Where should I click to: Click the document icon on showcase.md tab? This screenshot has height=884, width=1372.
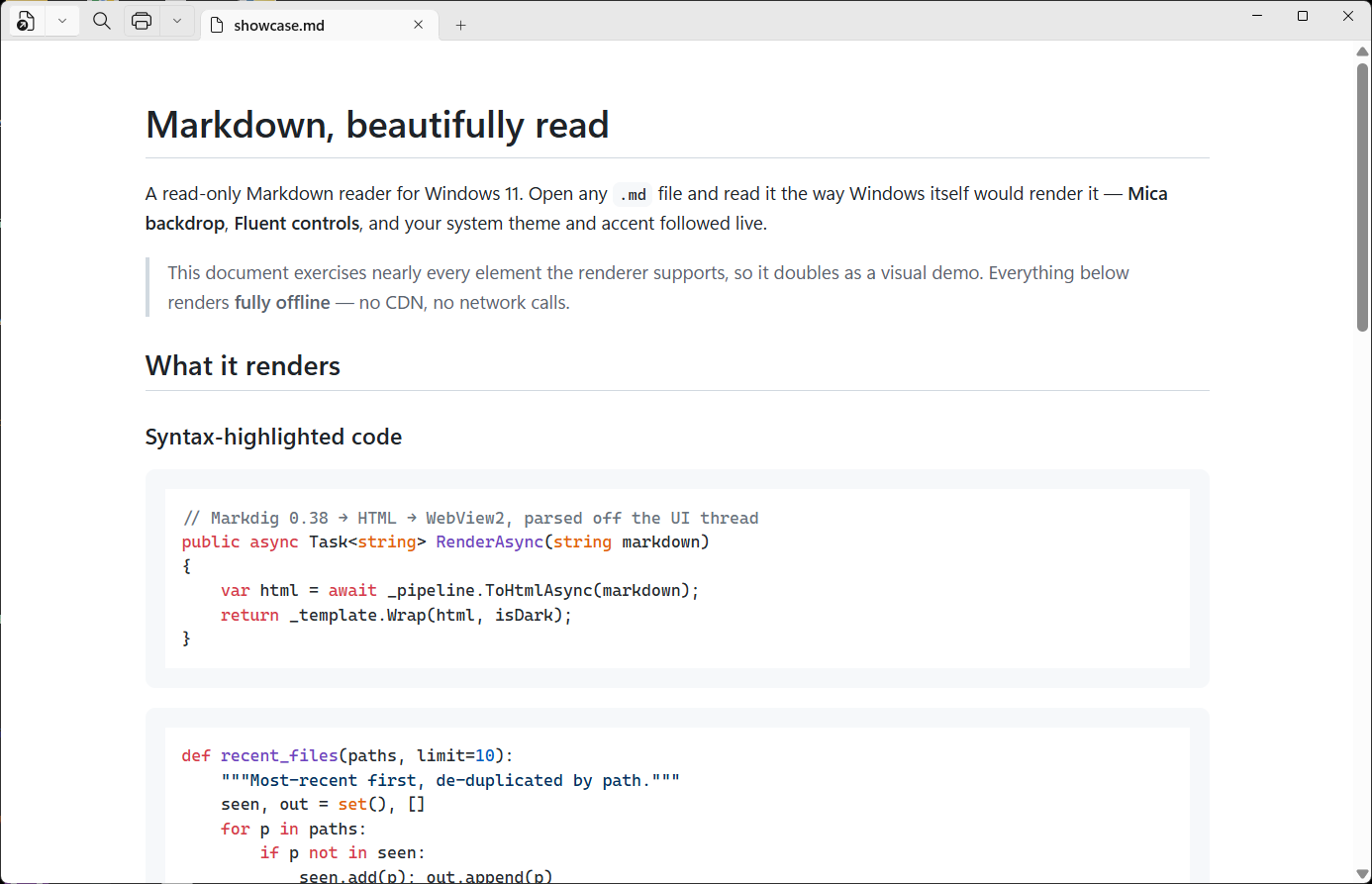tap(217, 25)
